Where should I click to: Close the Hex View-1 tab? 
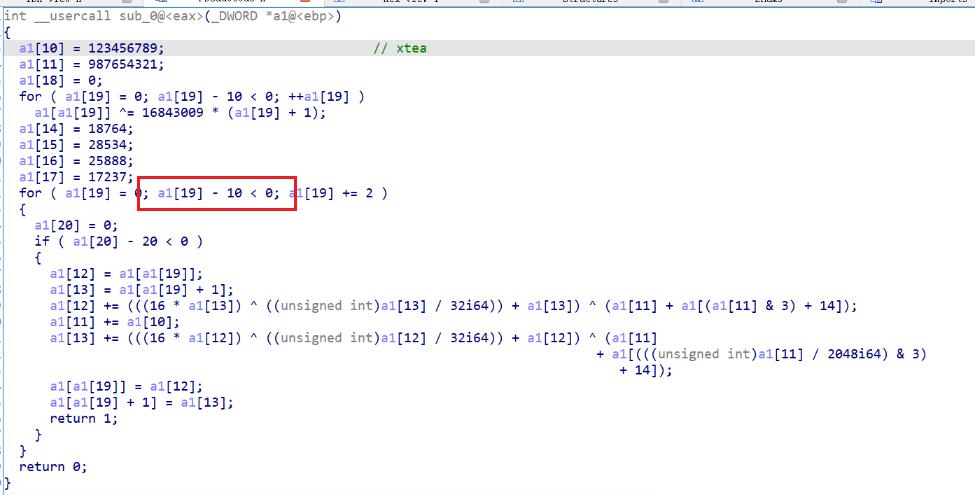click(484, 2)
